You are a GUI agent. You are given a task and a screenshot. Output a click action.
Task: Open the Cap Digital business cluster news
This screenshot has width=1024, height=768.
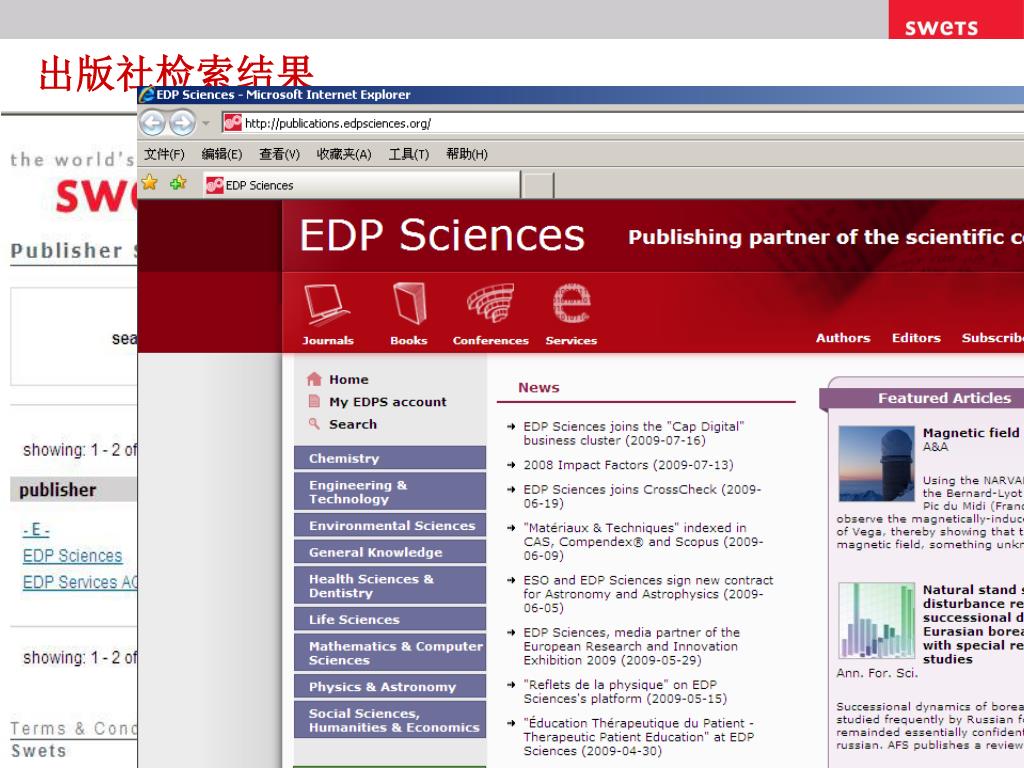pyautogui.click(x=633, y=433)
